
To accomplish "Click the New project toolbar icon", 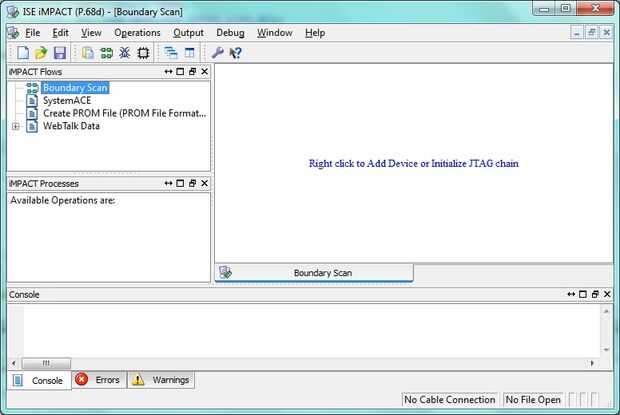I will click(23, 53).
